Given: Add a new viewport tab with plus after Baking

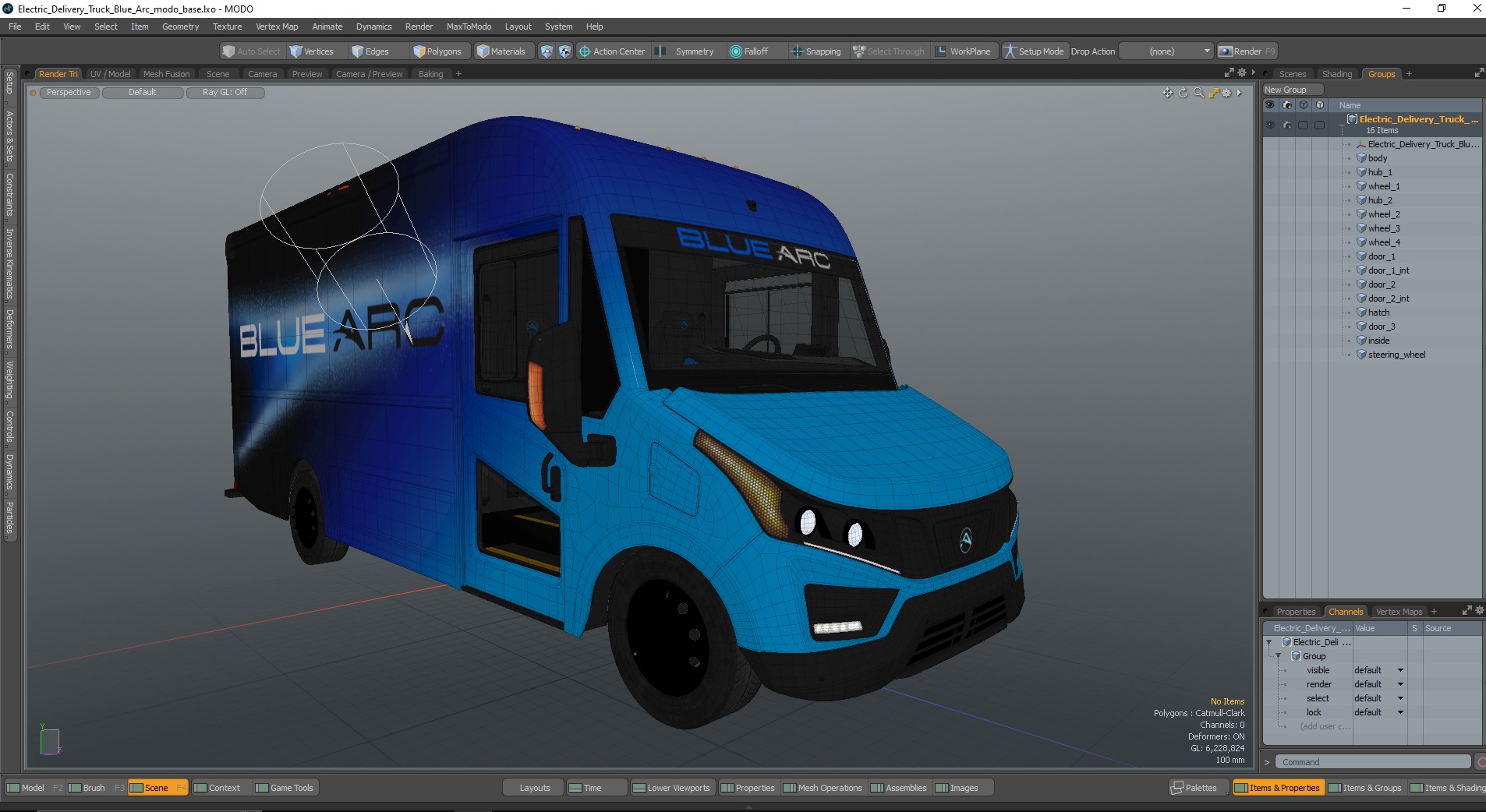Looking at the screenshot, I should (458, 74).
